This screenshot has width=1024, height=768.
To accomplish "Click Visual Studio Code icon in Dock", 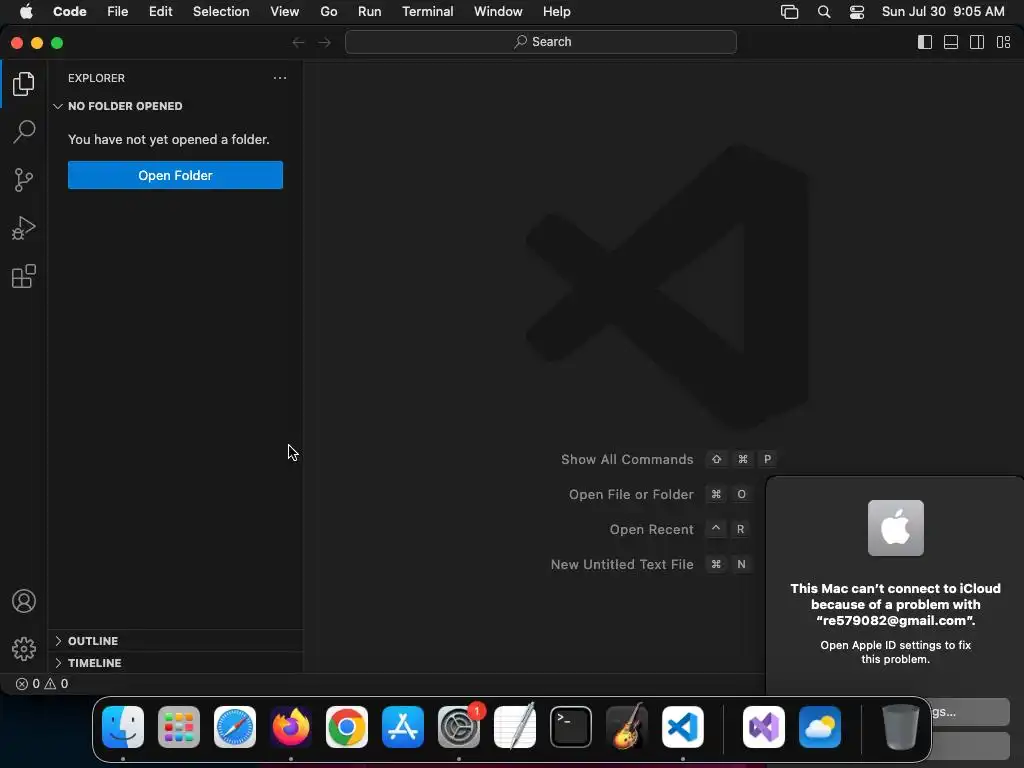I will pos(683,727).
